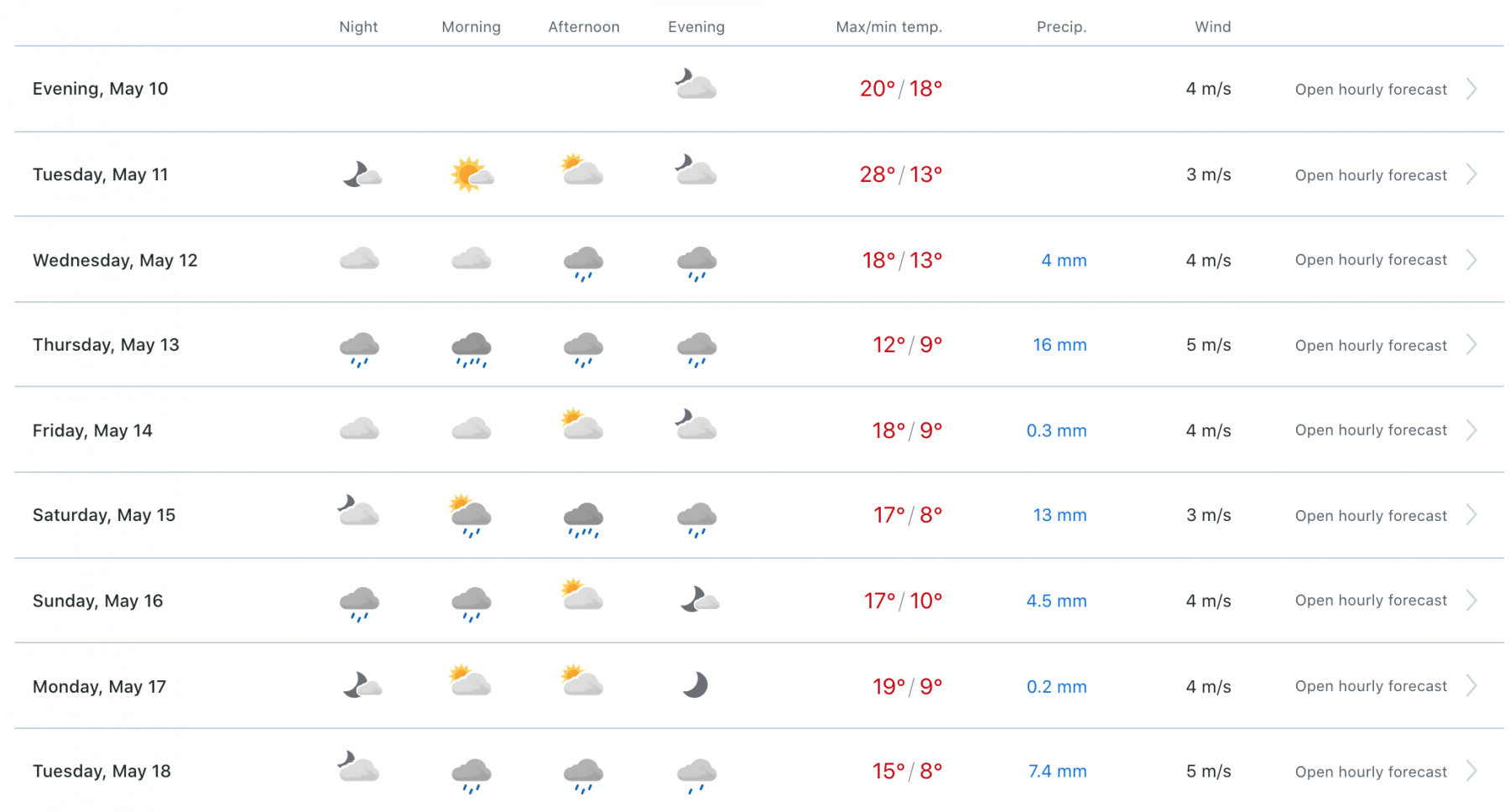Click Wednesday May 12 night cloud icon
The height and width of the screenshot is (812, 1510).
[359, 258]
